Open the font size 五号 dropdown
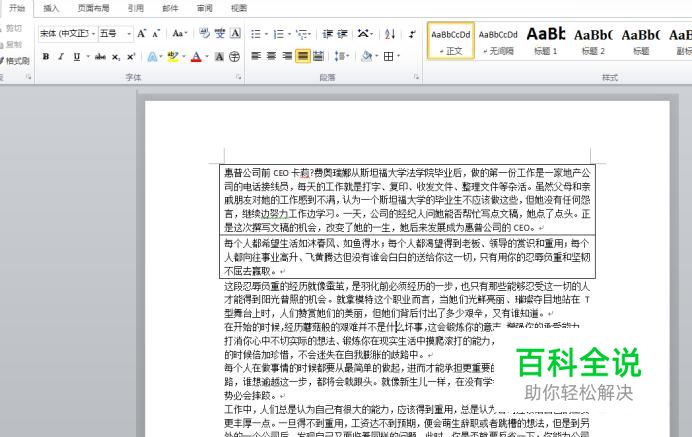692x437 pixels. (x=128, y=34)
